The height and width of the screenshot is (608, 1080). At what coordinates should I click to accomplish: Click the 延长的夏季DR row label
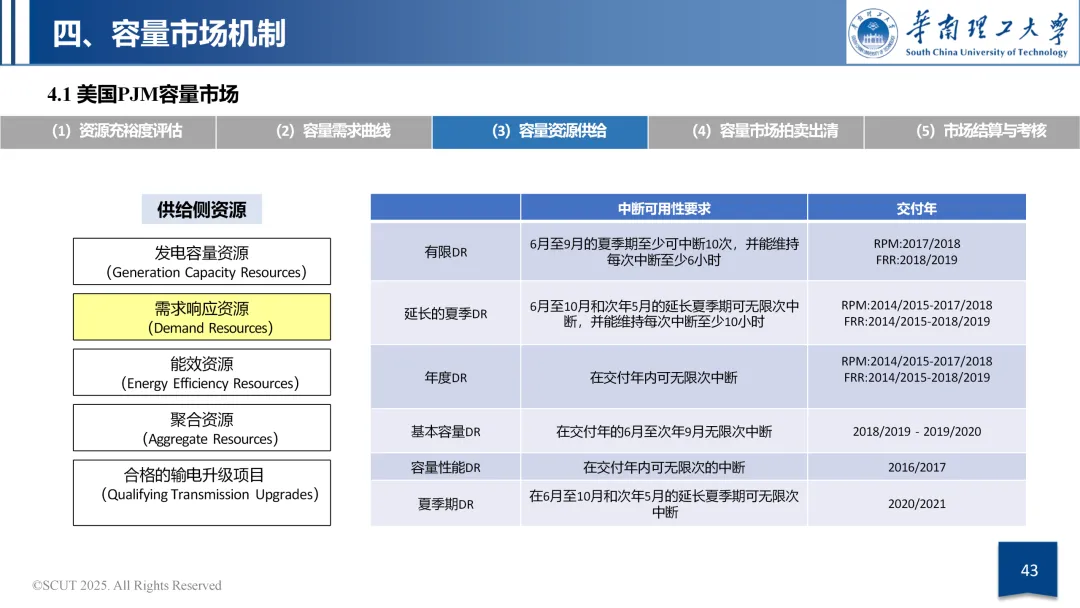pos(446,314)
